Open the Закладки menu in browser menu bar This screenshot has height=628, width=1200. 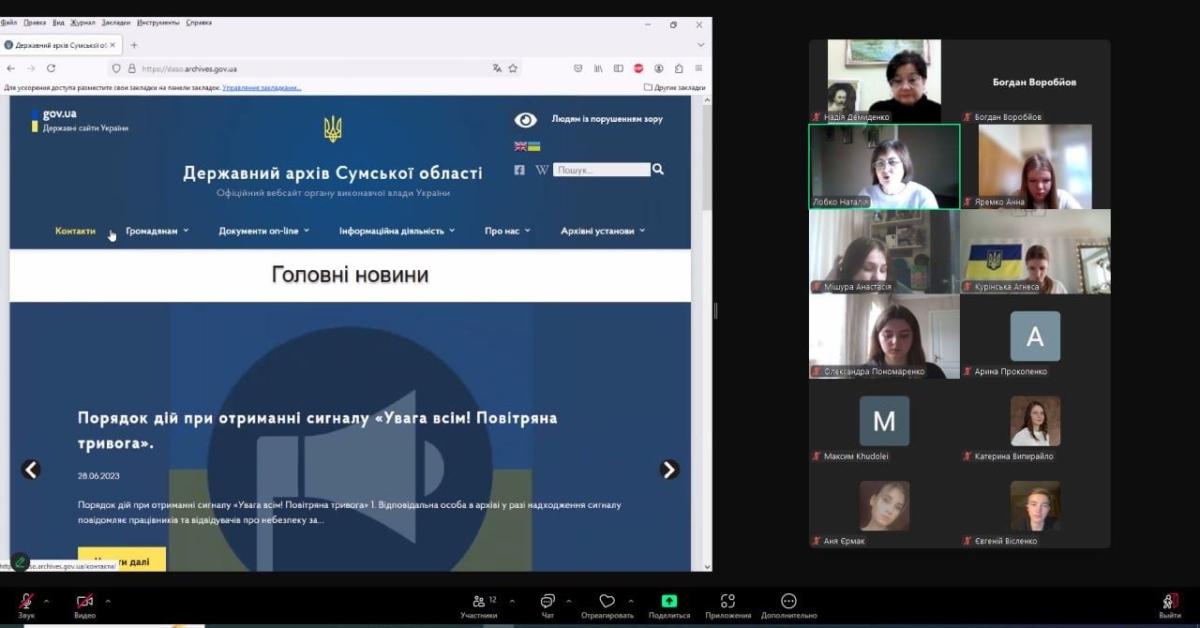pyautogui.click(x=115, y=22)
